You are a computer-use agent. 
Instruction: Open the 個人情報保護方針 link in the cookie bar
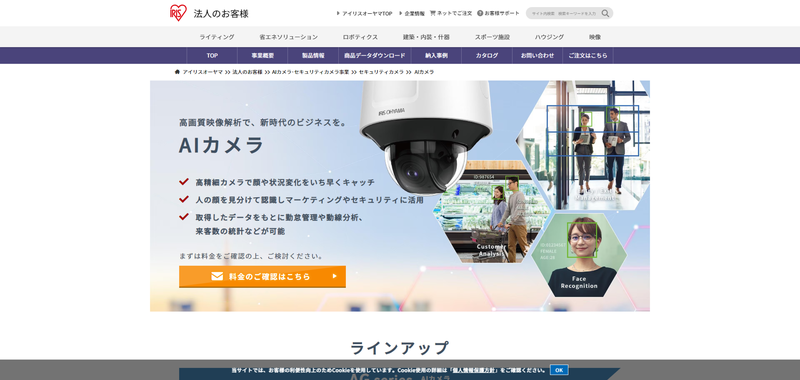point(474,370)
